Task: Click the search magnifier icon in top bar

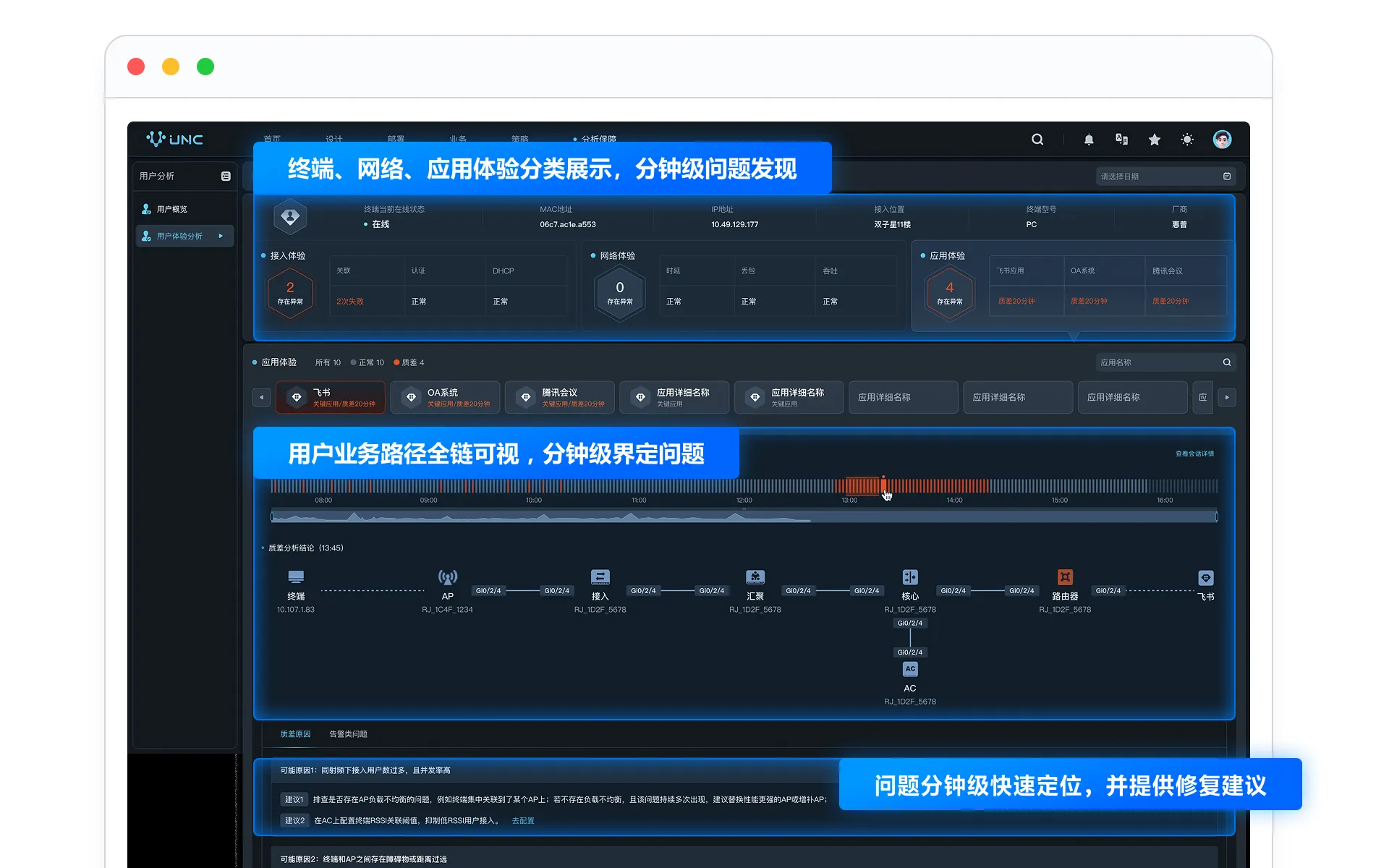Action: [x=1037, y=140]
